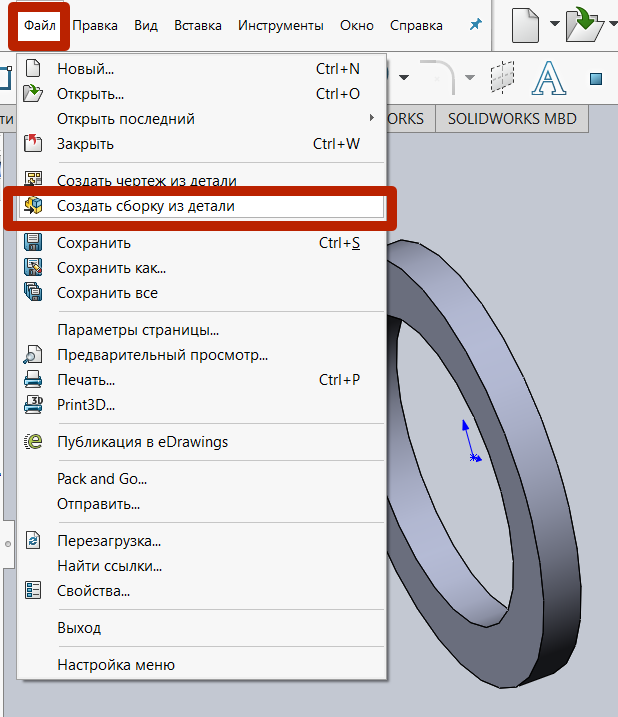
Task: Click the large text 'A' tool icon
Action: click(548, 78)
